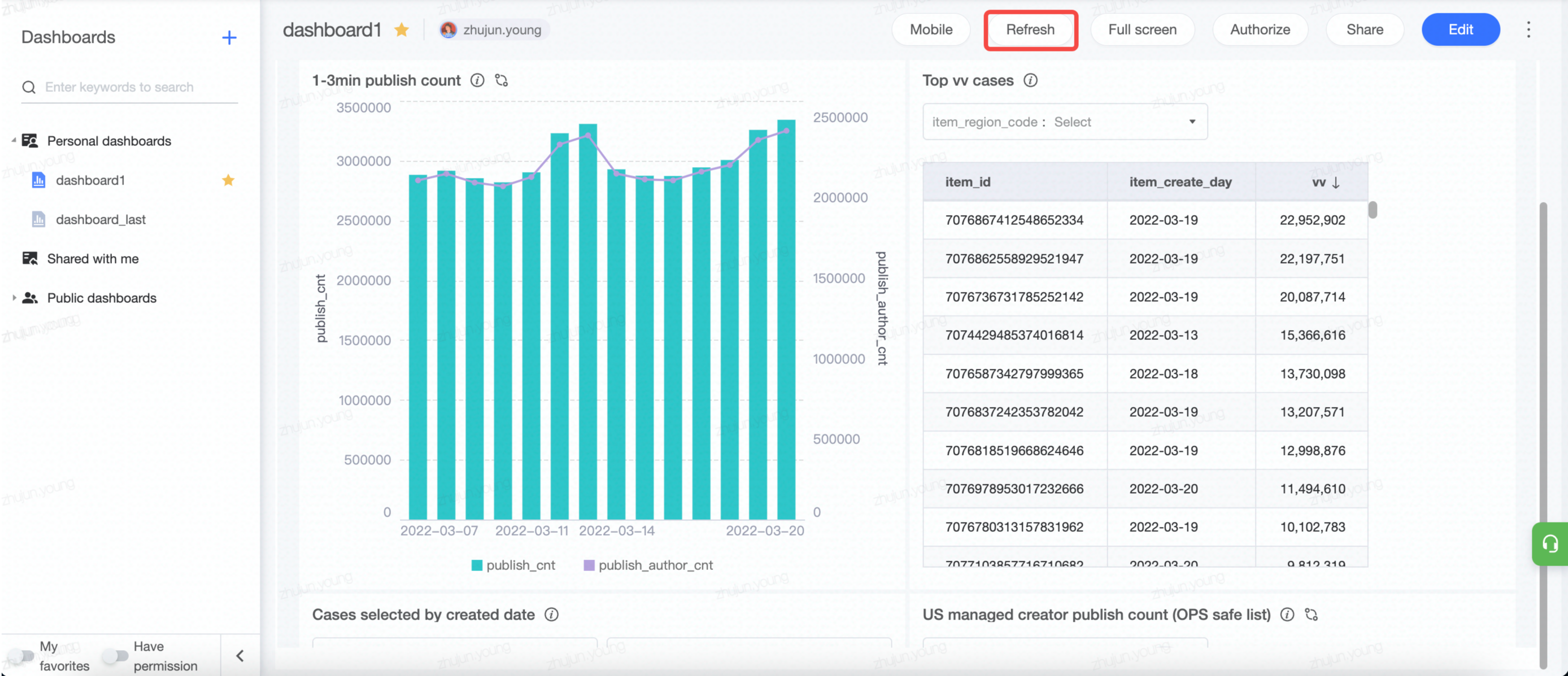Click the Personal dashboards folder icon
1568x676 pixels.
pyautogui.click(x=30, y=141)
